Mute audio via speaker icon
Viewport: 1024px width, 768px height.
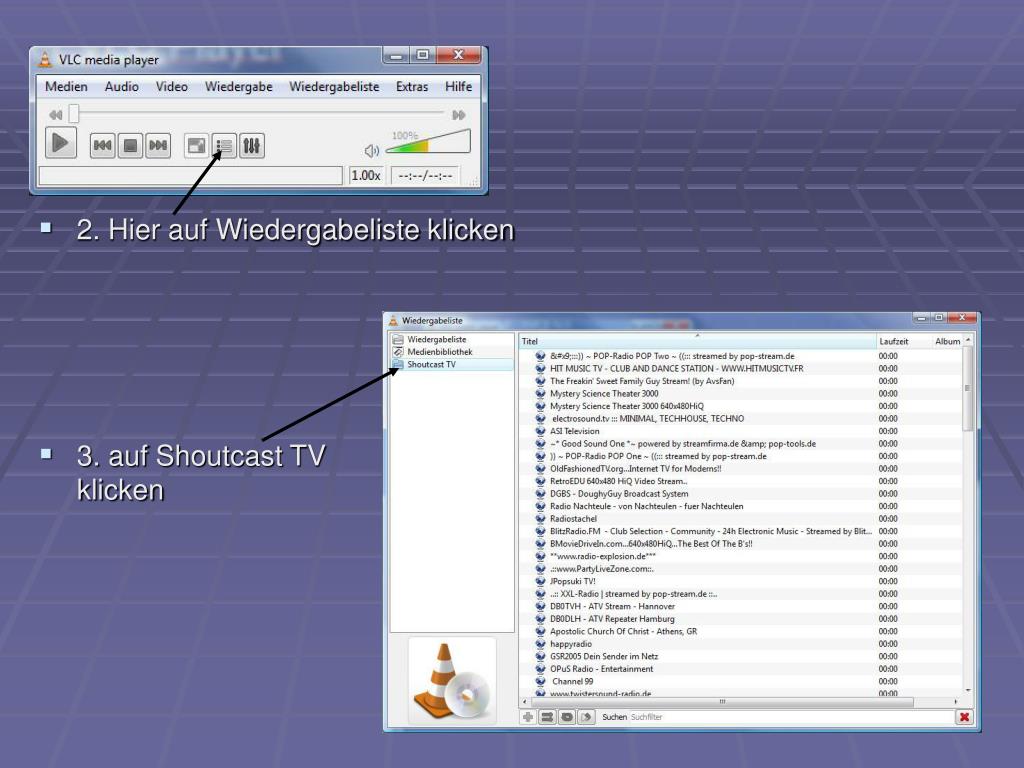(x=372, y=151)
